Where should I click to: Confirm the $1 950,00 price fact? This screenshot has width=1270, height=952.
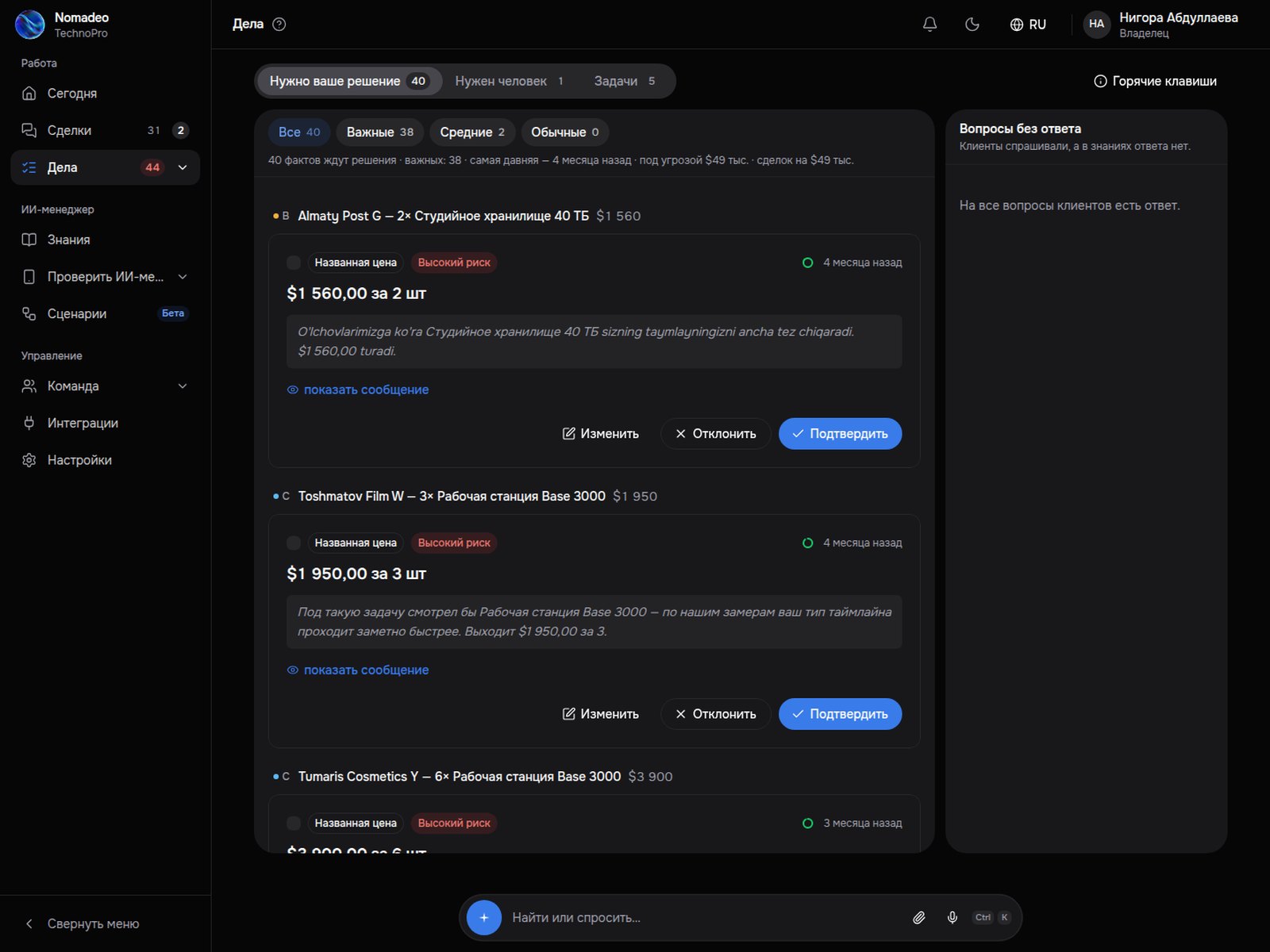point(840,714)
